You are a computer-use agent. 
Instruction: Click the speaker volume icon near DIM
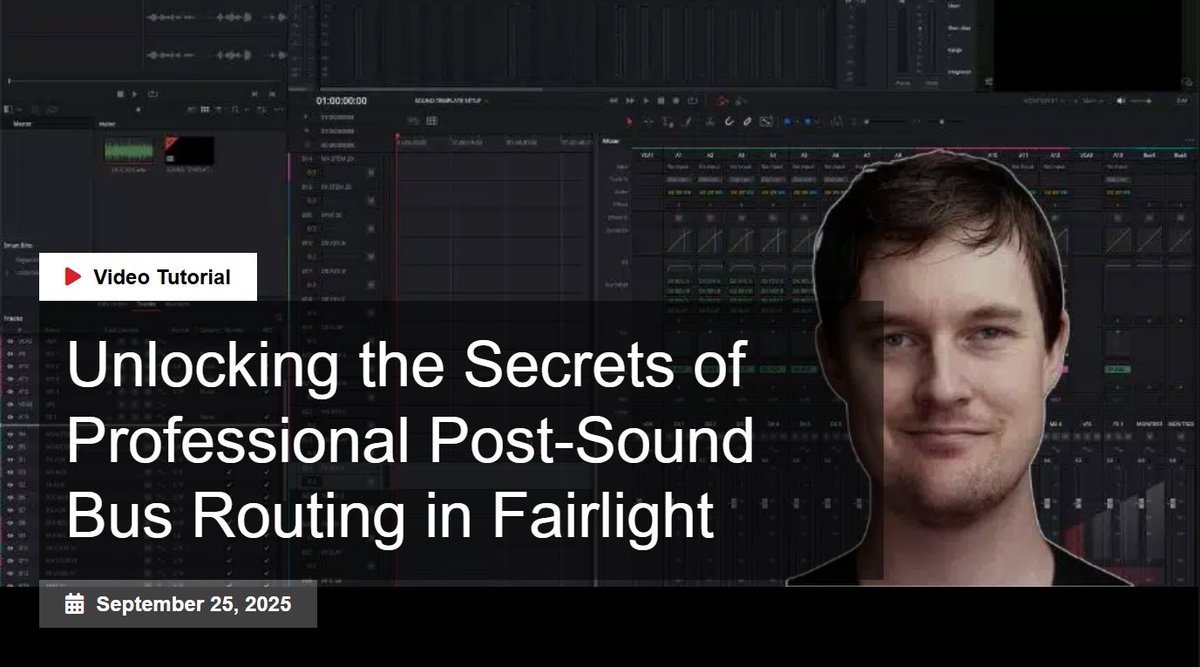[x=1120, y=101]
